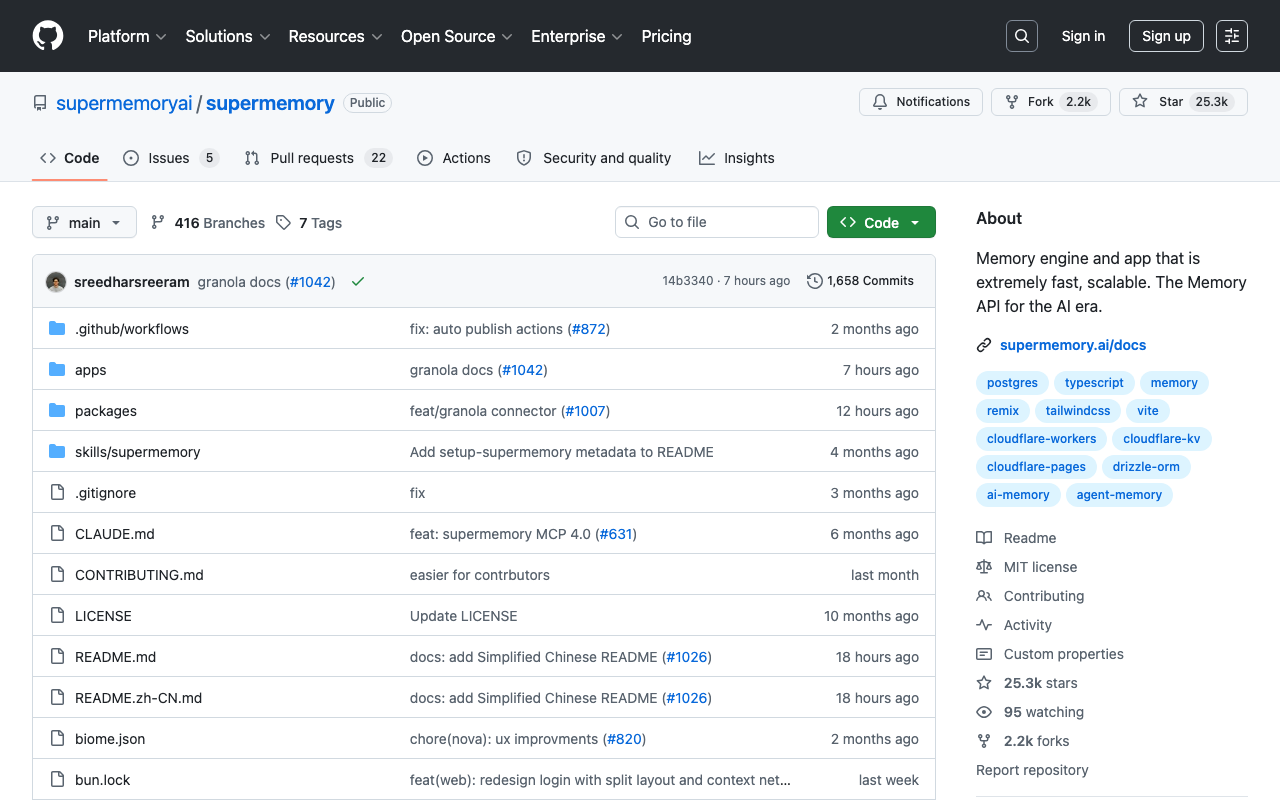Viewport: 1280px width, 800px height.
Task: Open the bun.lock file
Action: click(103, 780)
